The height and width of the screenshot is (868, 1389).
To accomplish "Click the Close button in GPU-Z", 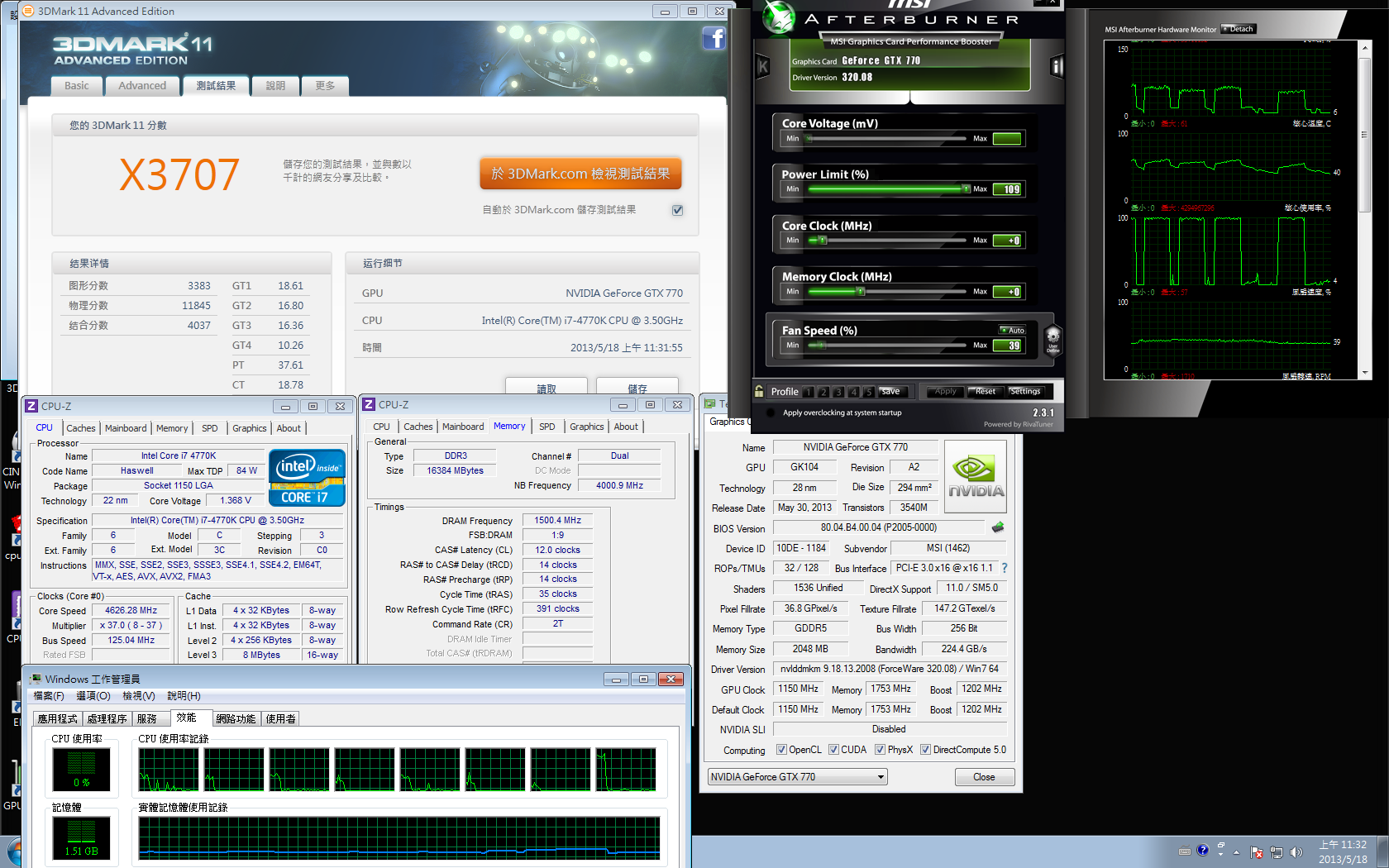I will click(984, 777).
